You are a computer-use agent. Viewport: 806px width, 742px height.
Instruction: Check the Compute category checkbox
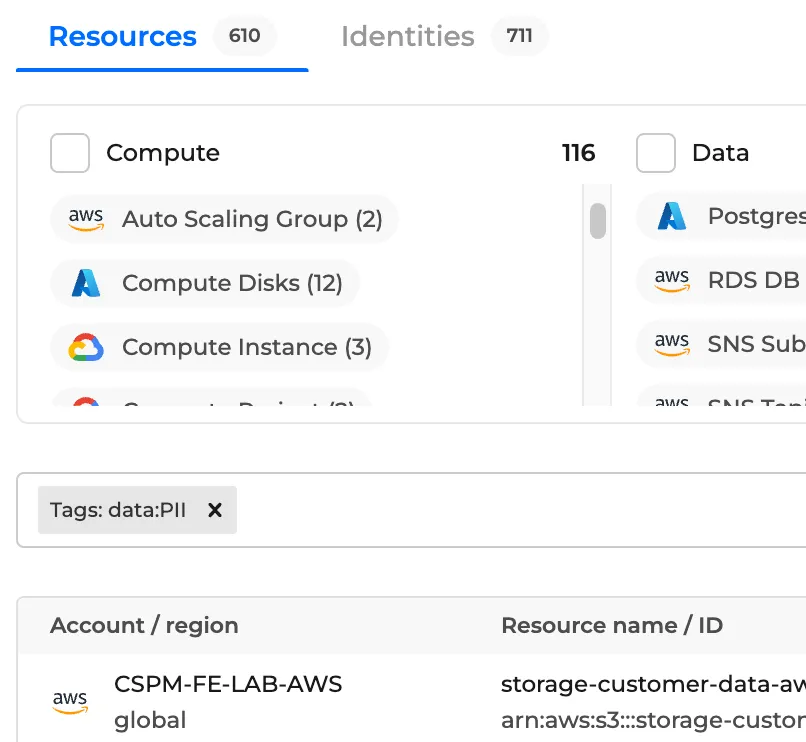(x=70, y=153)
